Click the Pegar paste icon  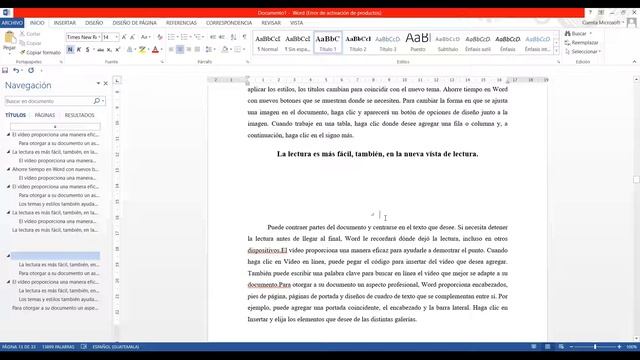point(9,38)
